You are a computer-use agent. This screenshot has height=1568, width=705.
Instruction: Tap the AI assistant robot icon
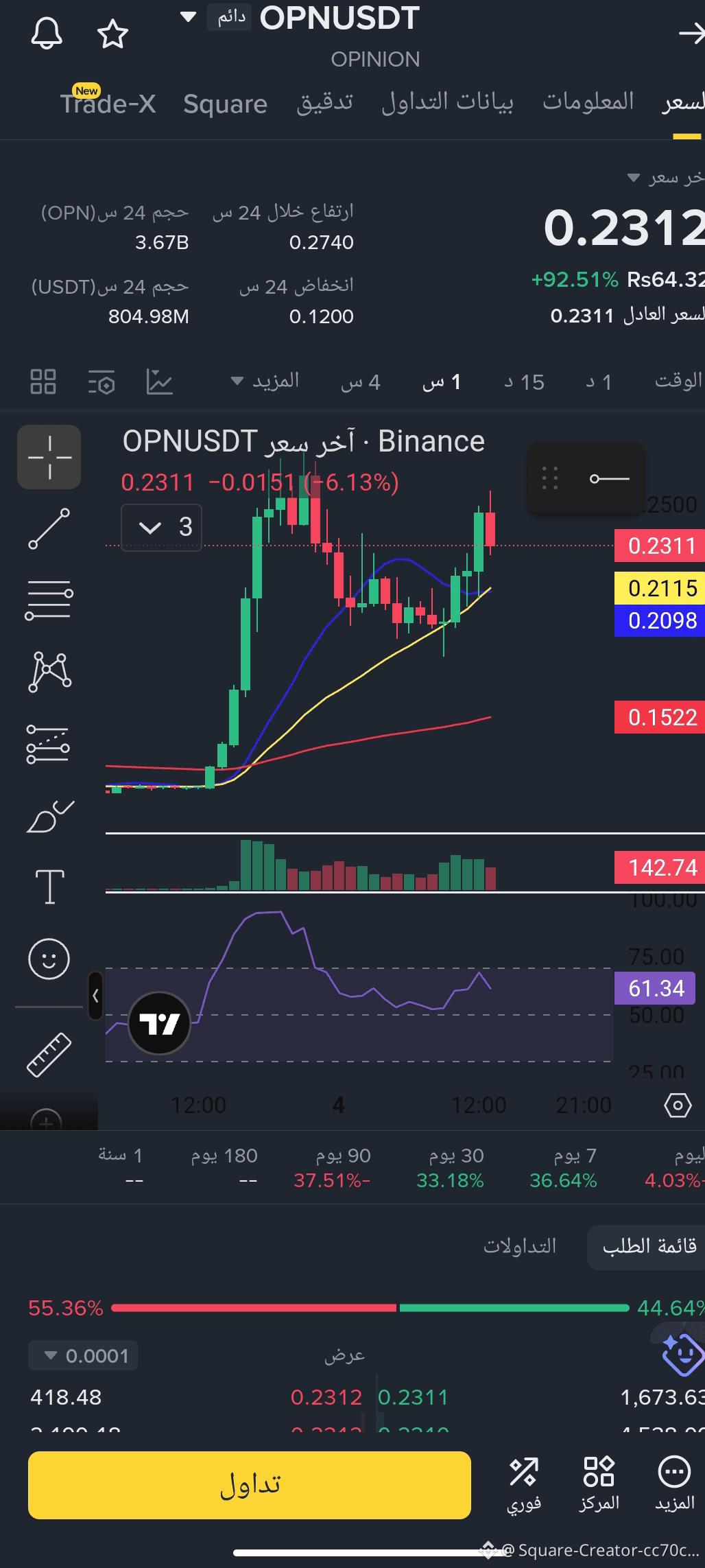[x=682, y=1354]
